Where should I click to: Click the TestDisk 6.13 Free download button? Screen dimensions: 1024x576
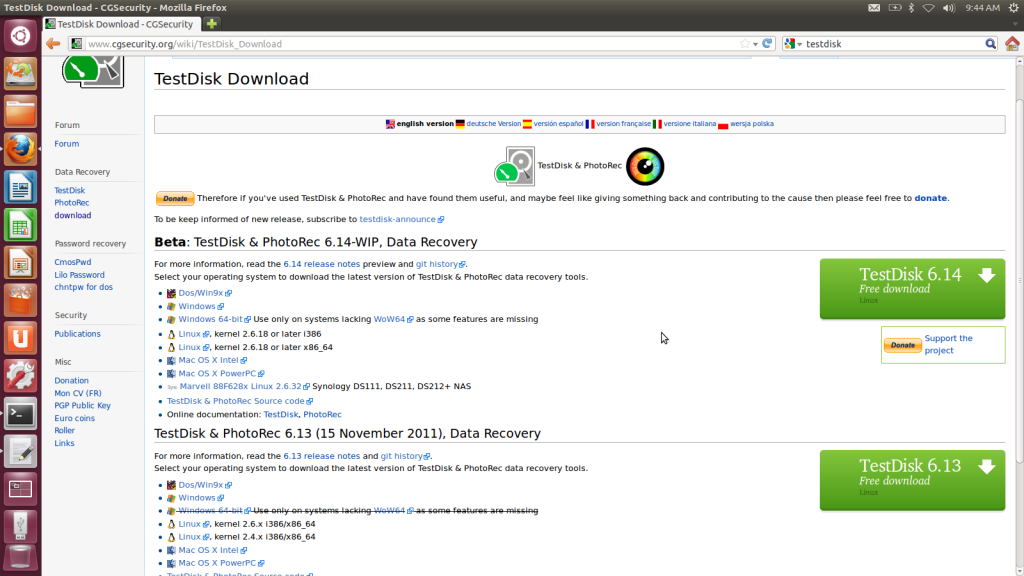coord(912,480)
